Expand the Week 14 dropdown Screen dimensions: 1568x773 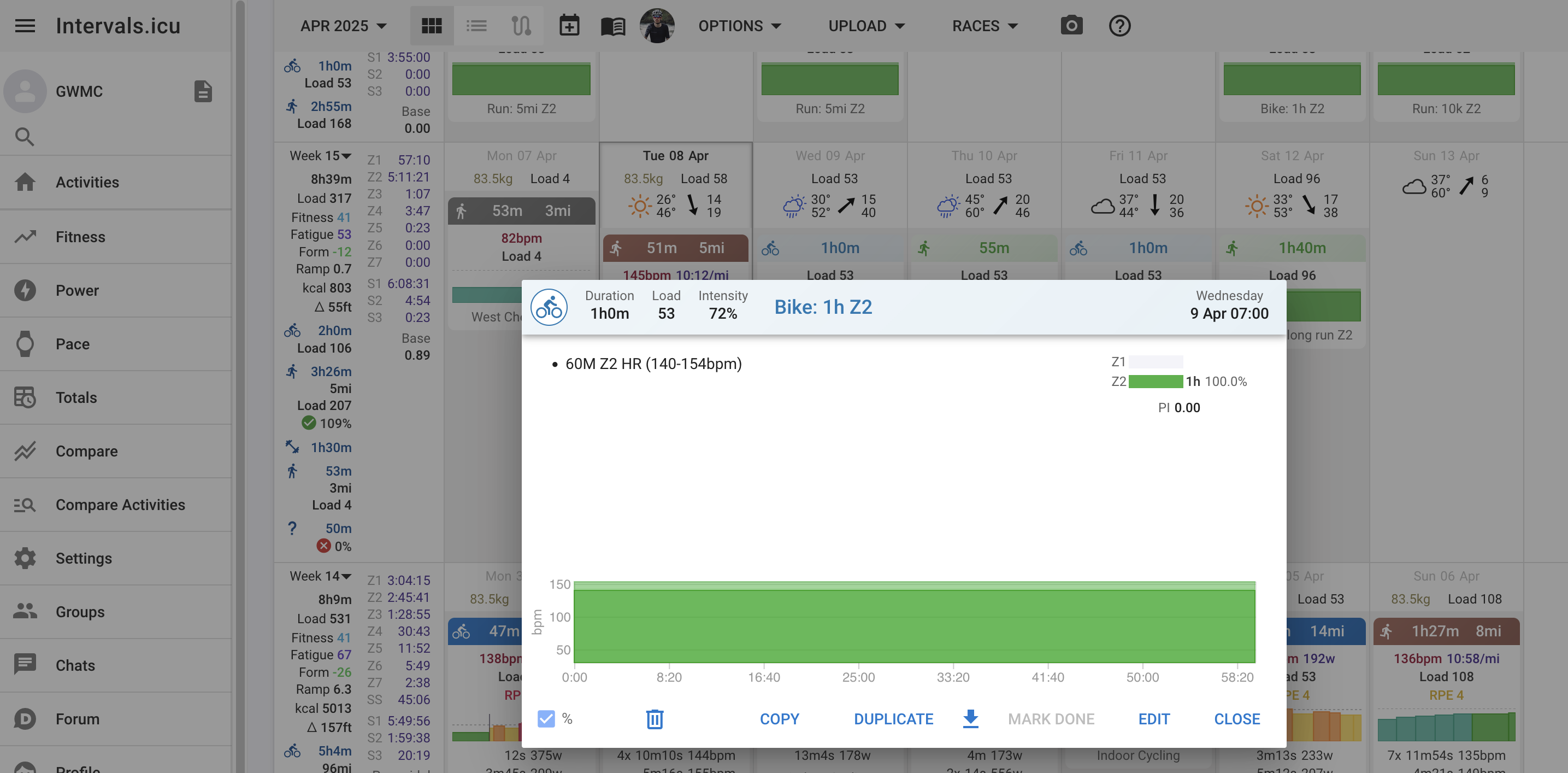coord(320,576)
